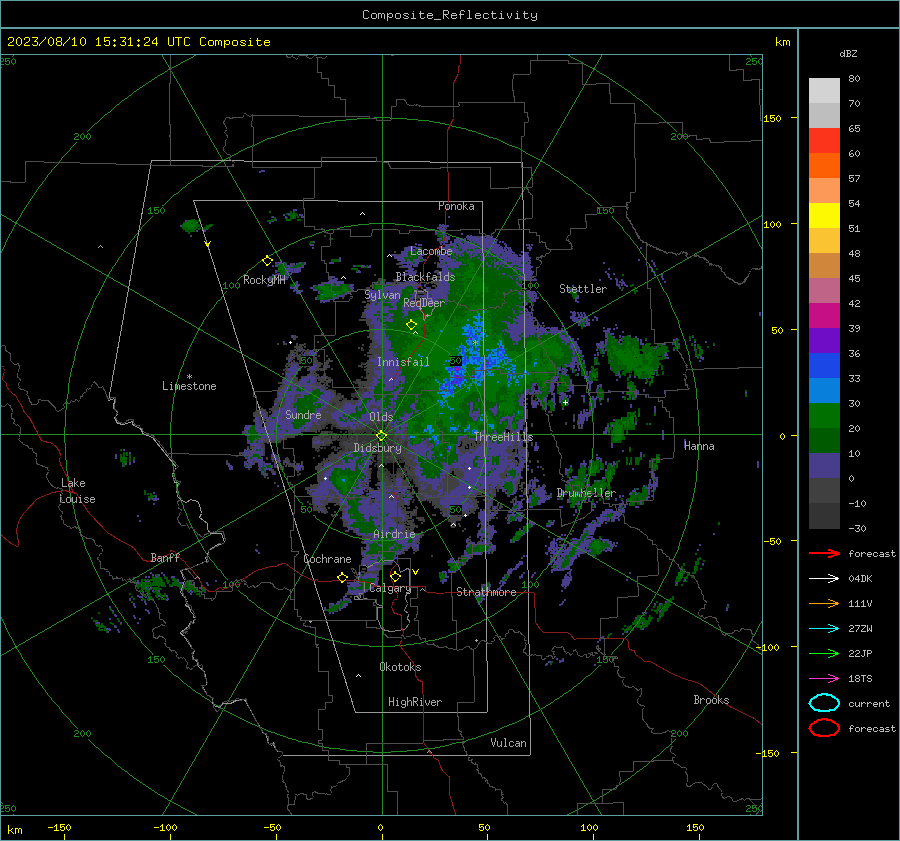Click the Composite_Reflectivity title
This screenshot has width=900, height=841.
(x=449, y=15)
